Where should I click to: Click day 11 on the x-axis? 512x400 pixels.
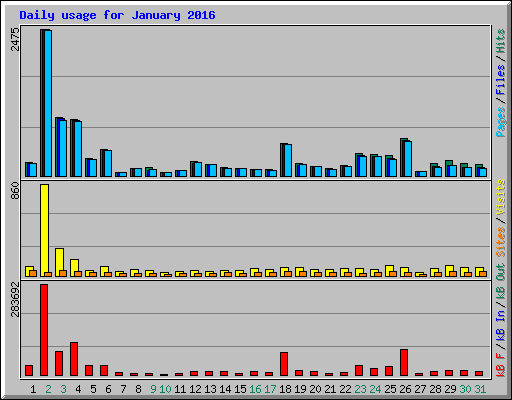tap(180, 389)
